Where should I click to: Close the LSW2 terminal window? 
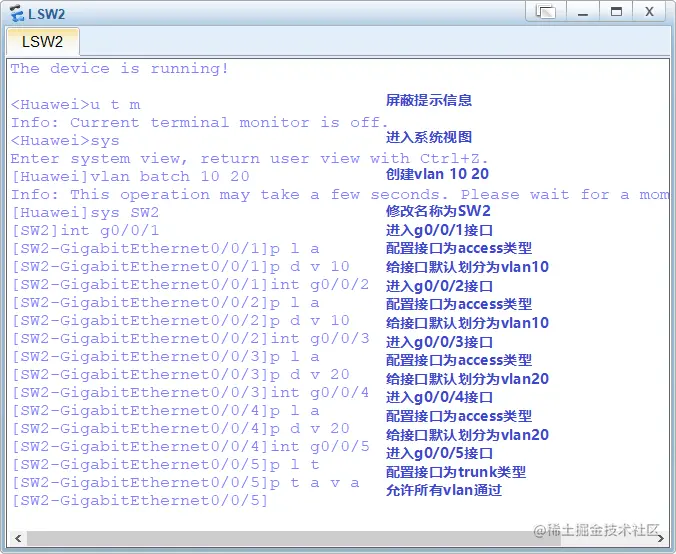coord(649,12)
